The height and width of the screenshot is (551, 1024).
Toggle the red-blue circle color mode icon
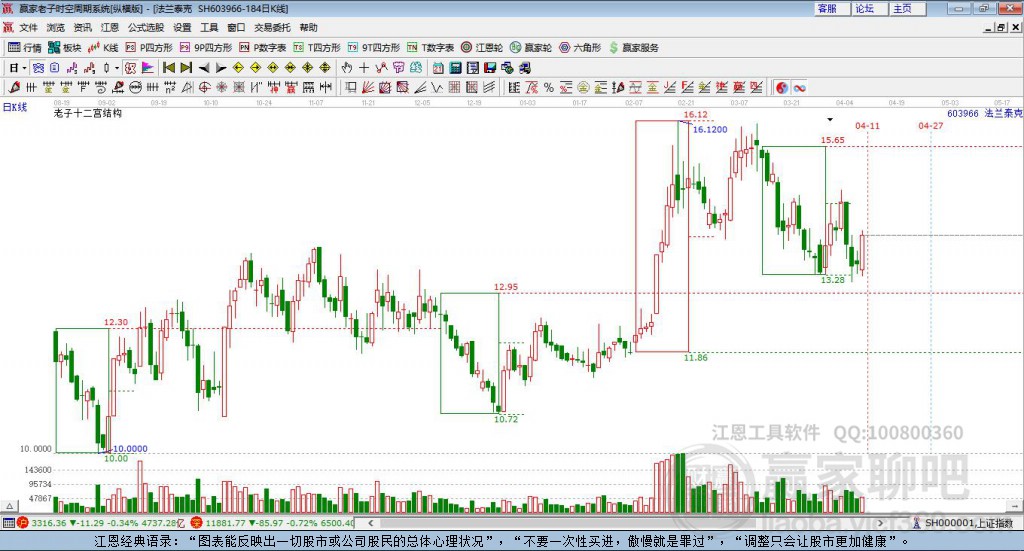click(781, 87)
